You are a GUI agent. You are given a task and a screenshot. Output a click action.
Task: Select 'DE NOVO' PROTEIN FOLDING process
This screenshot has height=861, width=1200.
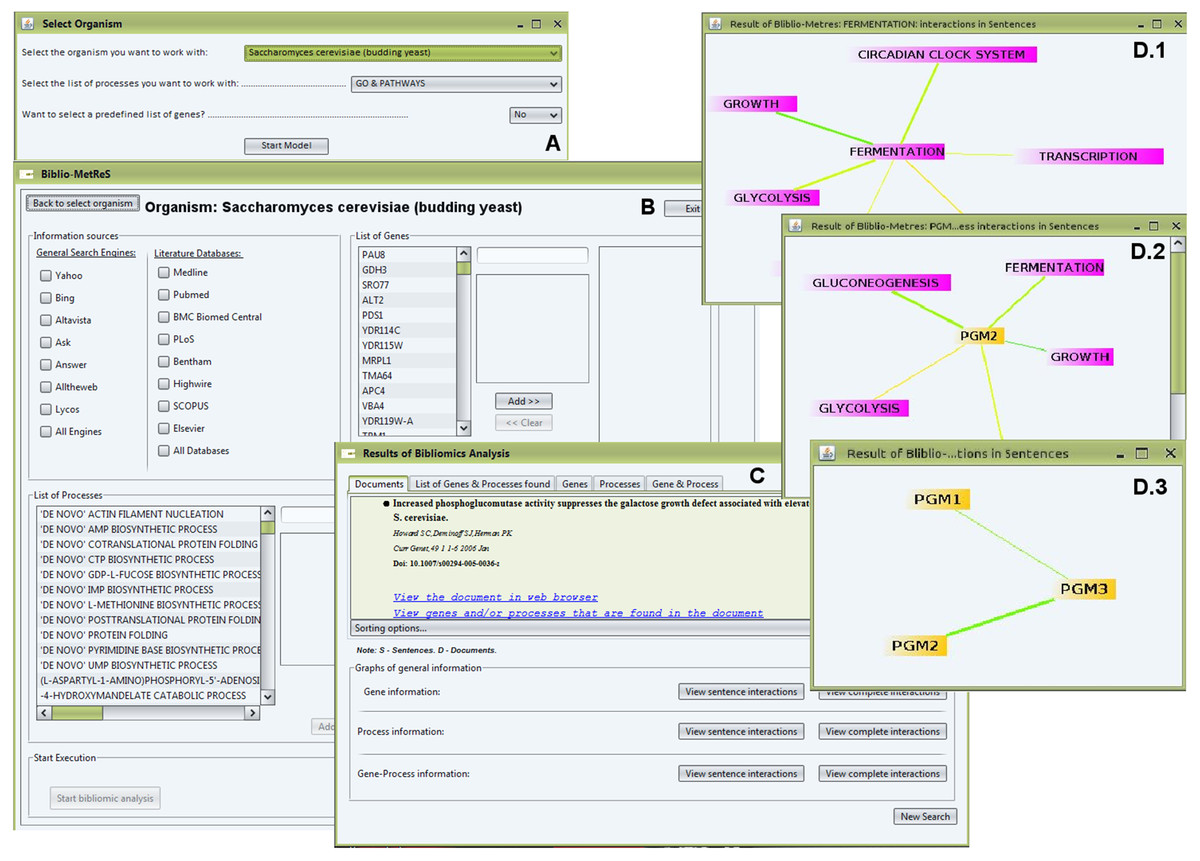[x=148, y=635]
